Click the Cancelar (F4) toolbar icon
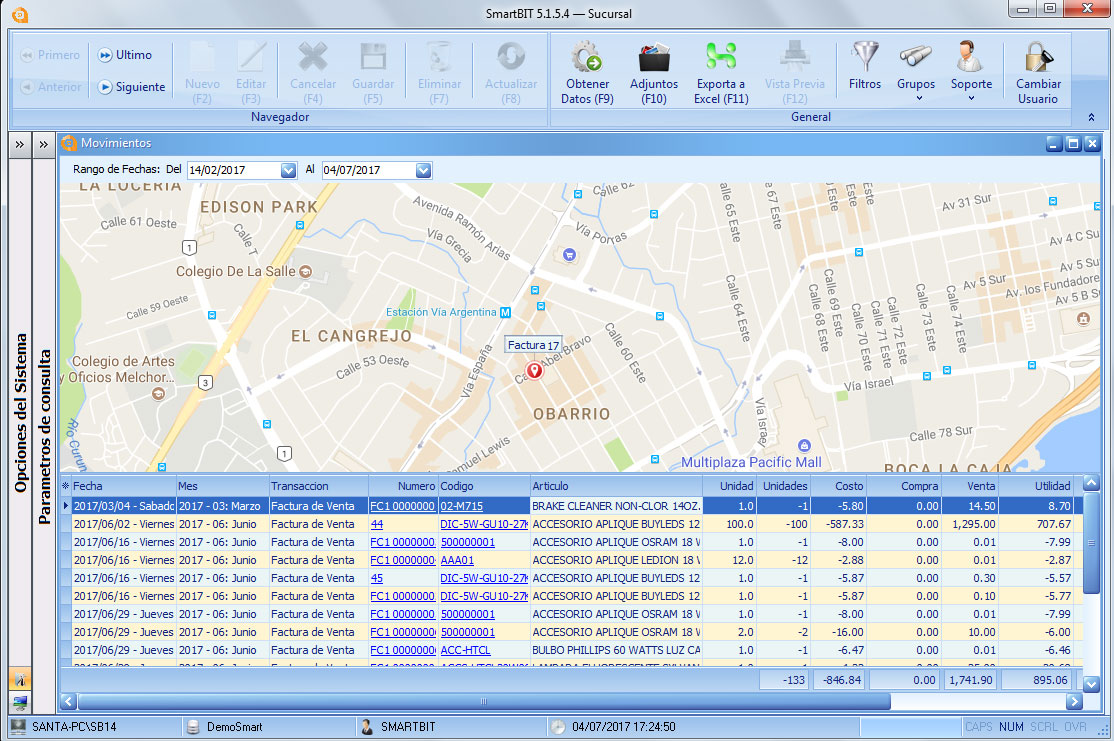The height and width of the screenshot is (741, 1114). click(313, 73)
